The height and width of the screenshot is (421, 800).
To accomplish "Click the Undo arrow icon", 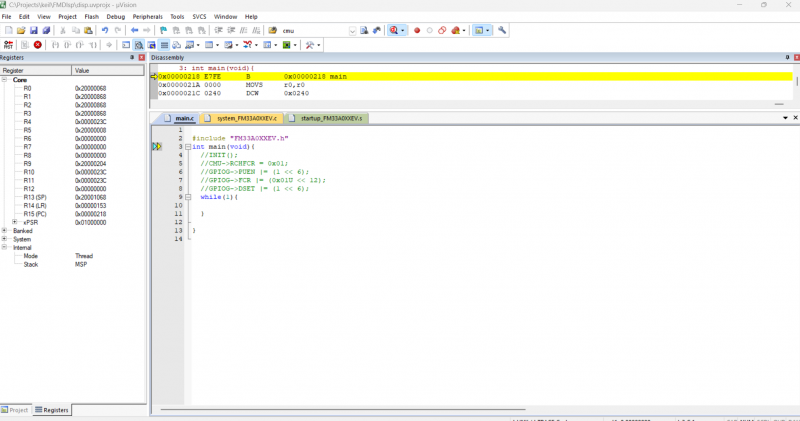I will pos(105,31).
